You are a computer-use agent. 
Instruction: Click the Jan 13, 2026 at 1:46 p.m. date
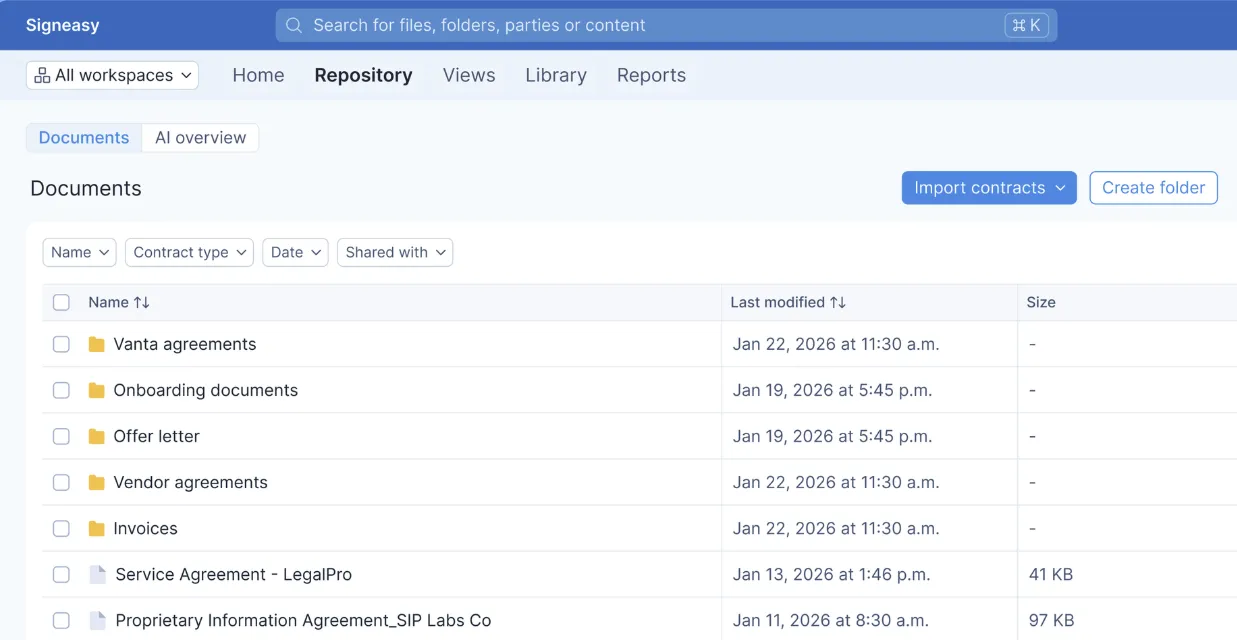point(831,574)
